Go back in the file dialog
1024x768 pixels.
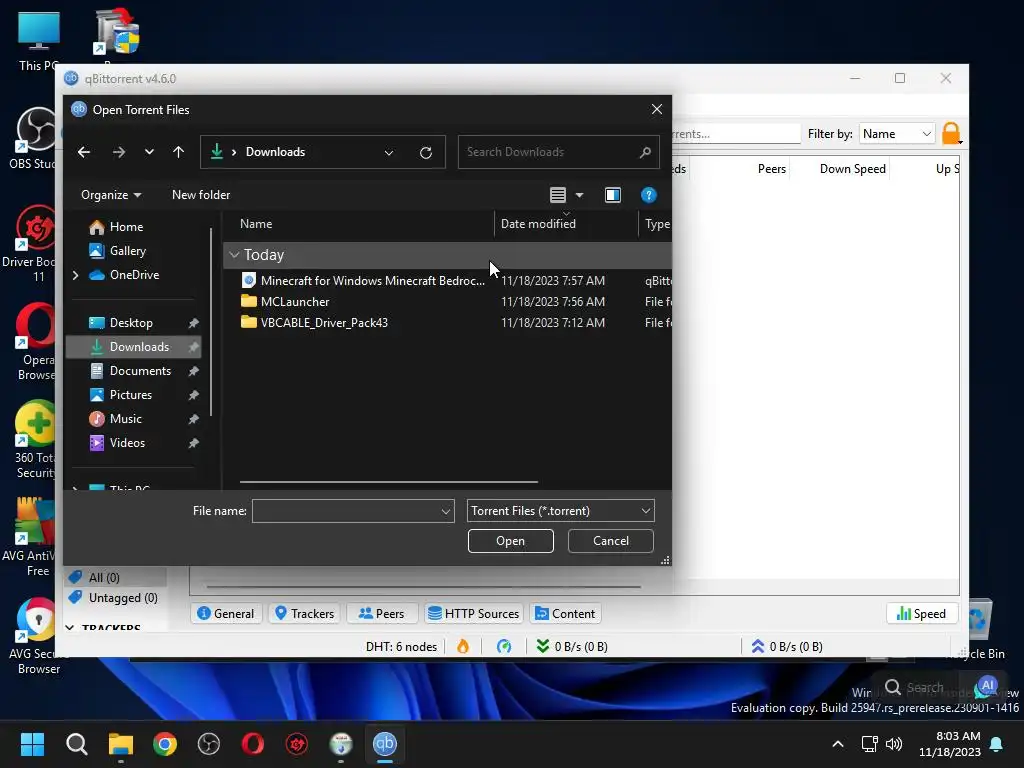84,152
